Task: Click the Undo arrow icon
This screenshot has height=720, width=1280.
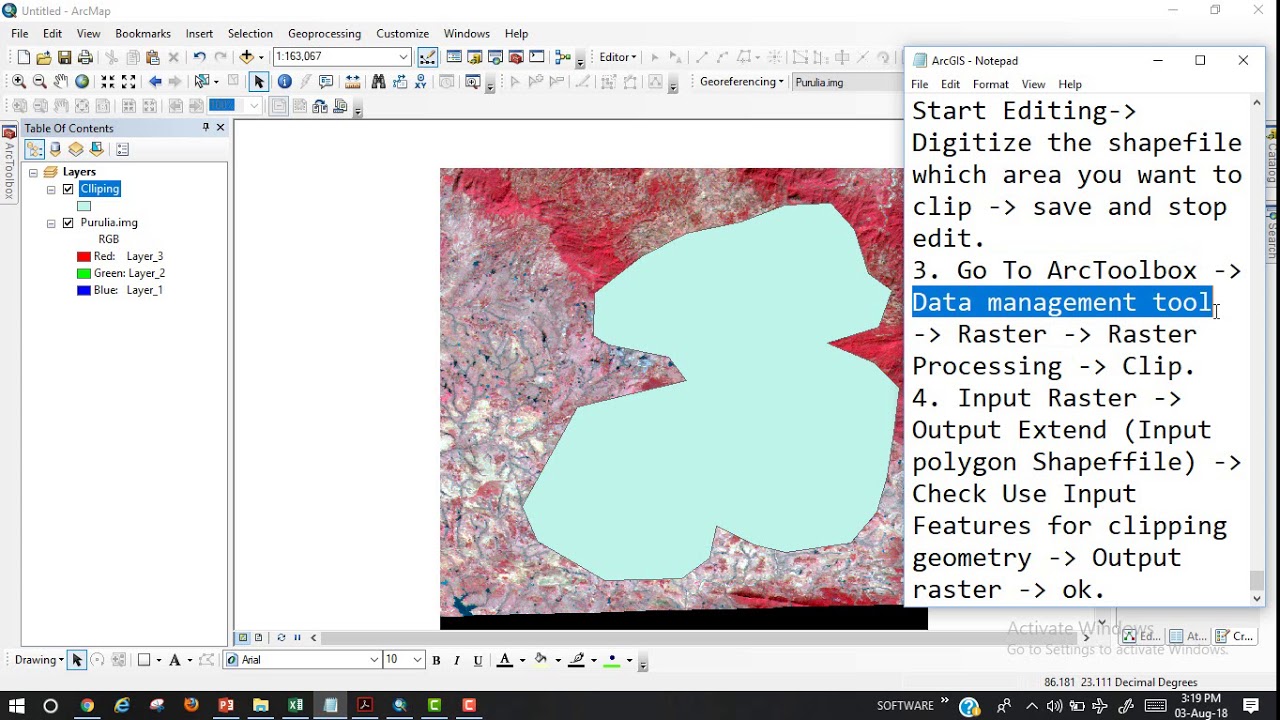Action: [x=199, y=57]
